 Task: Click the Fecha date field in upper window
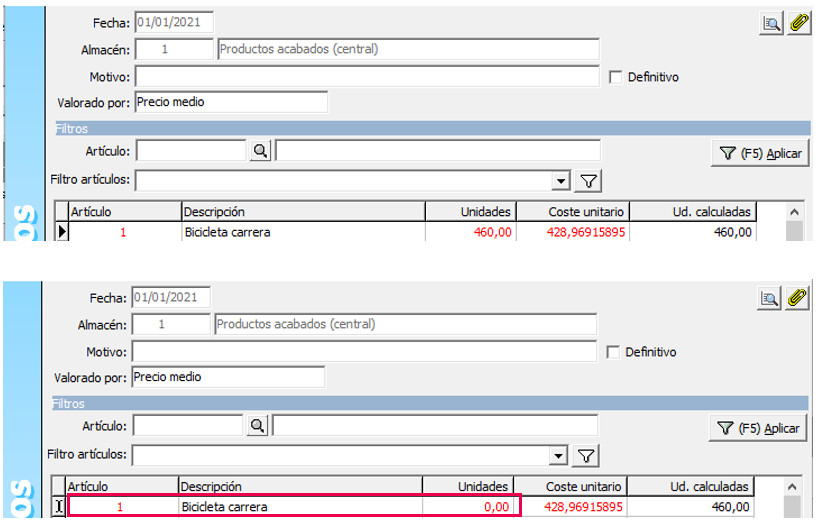click(x=174, y=22)
